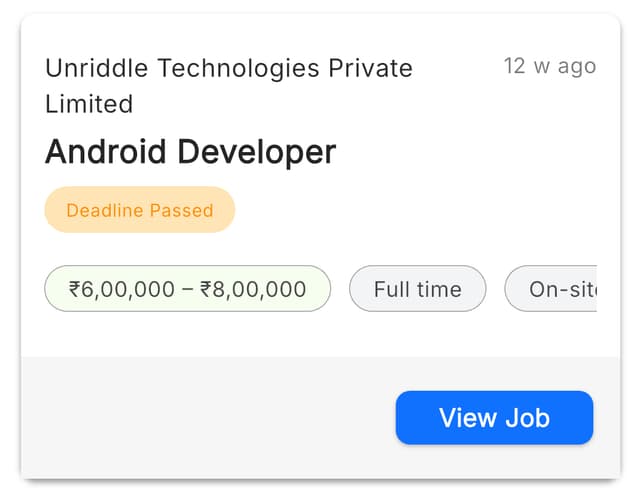Click "Deadline" in the orange status badge
The image size is (640, 495).
click(105, 210)
